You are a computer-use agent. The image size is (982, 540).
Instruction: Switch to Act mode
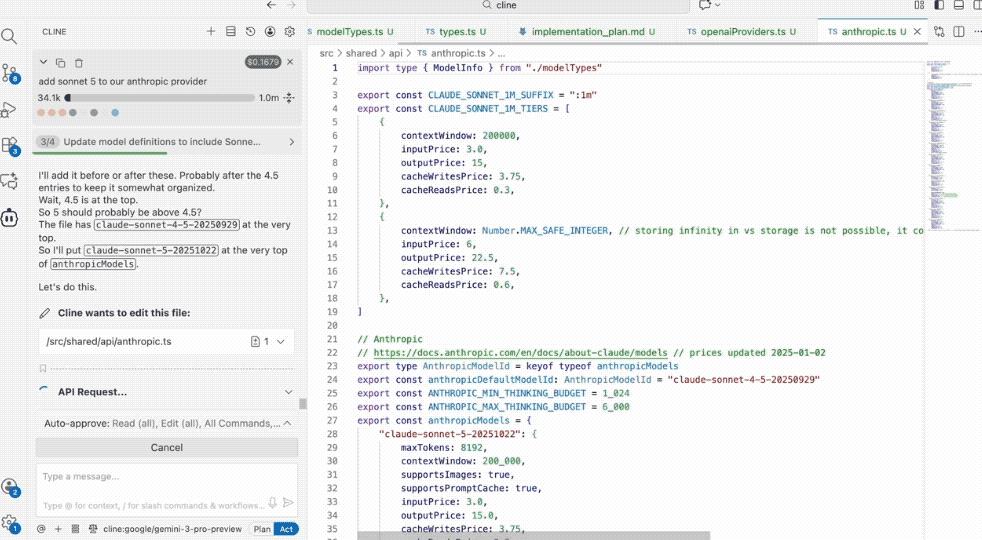click(x=286, y=529)
